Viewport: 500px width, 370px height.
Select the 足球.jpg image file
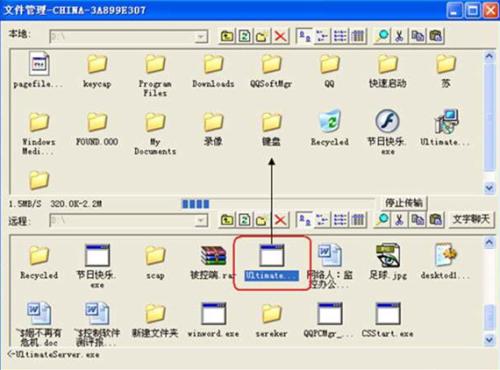tap(387, 261)
